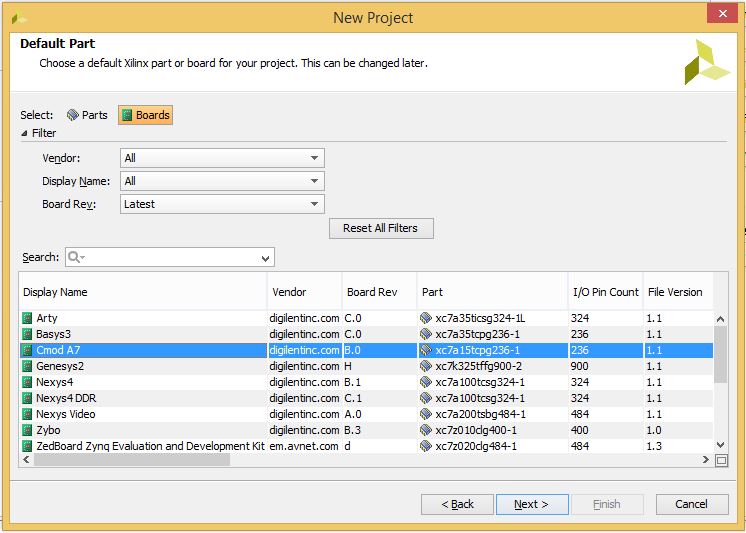Click the Basys3 board icon
This screenshot has height=533, width=746.
[27, 334]
